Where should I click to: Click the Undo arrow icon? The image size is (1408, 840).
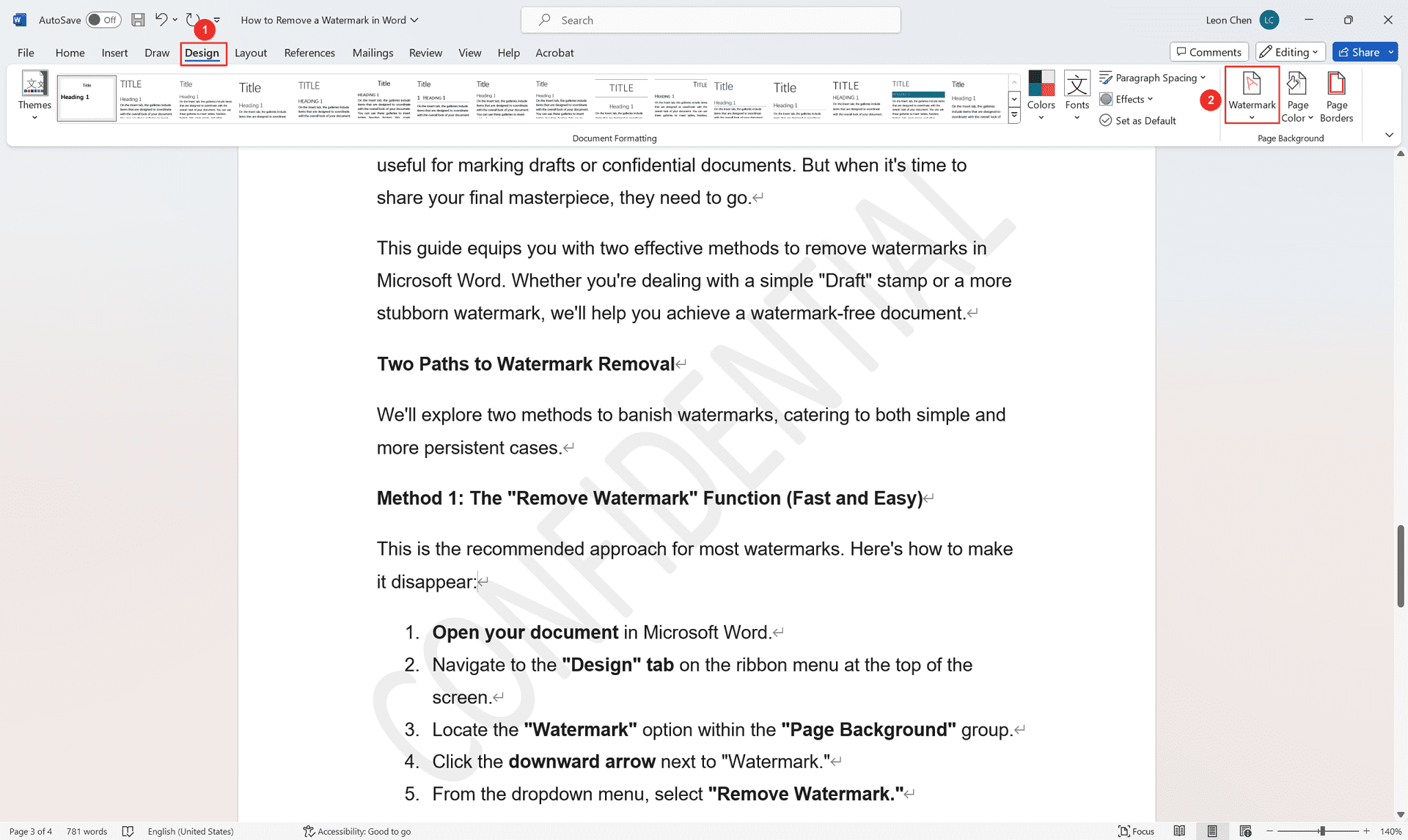(161, 20)
